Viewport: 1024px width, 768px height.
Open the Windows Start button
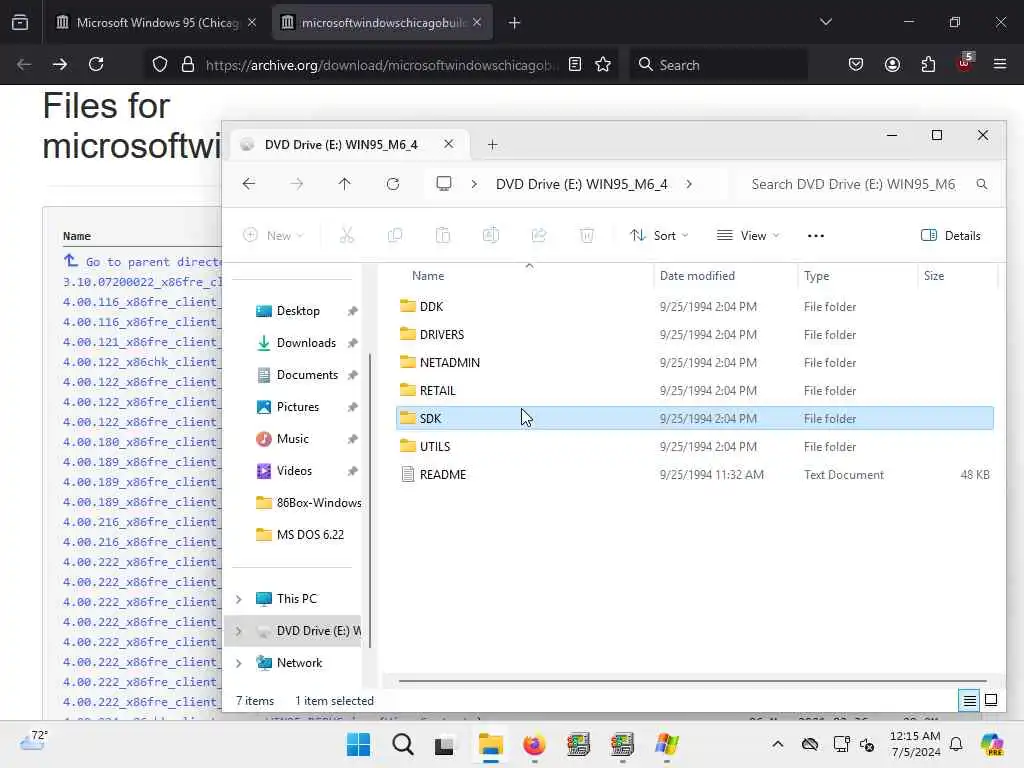tap(358, 744)
